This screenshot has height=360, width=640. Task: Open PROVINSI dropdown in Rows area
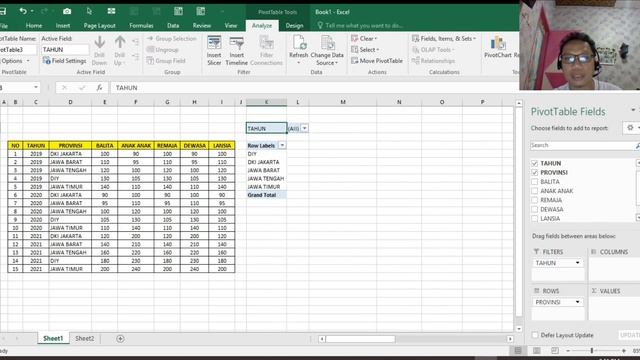[x=577, y=302]
